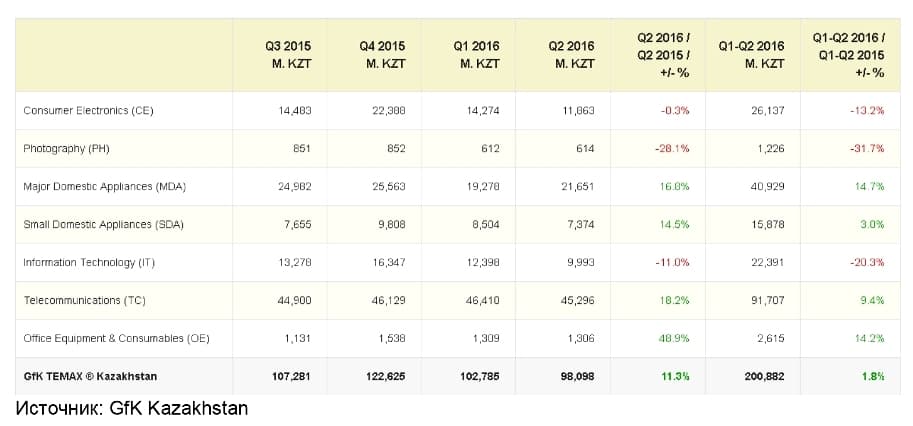Screen dimensions: 913x426
Task: Select the 91,707 Telecommunications value cell
Action: click(x=769, y=300)
